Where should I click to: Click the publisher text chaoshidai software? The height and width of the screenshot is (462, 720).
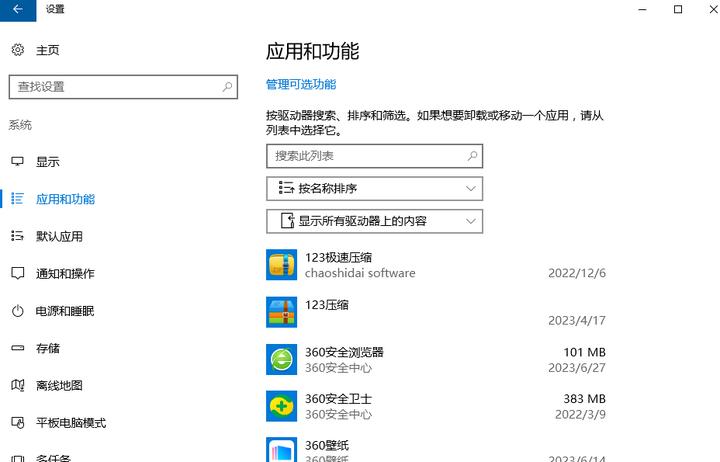(x=360, y=273)
